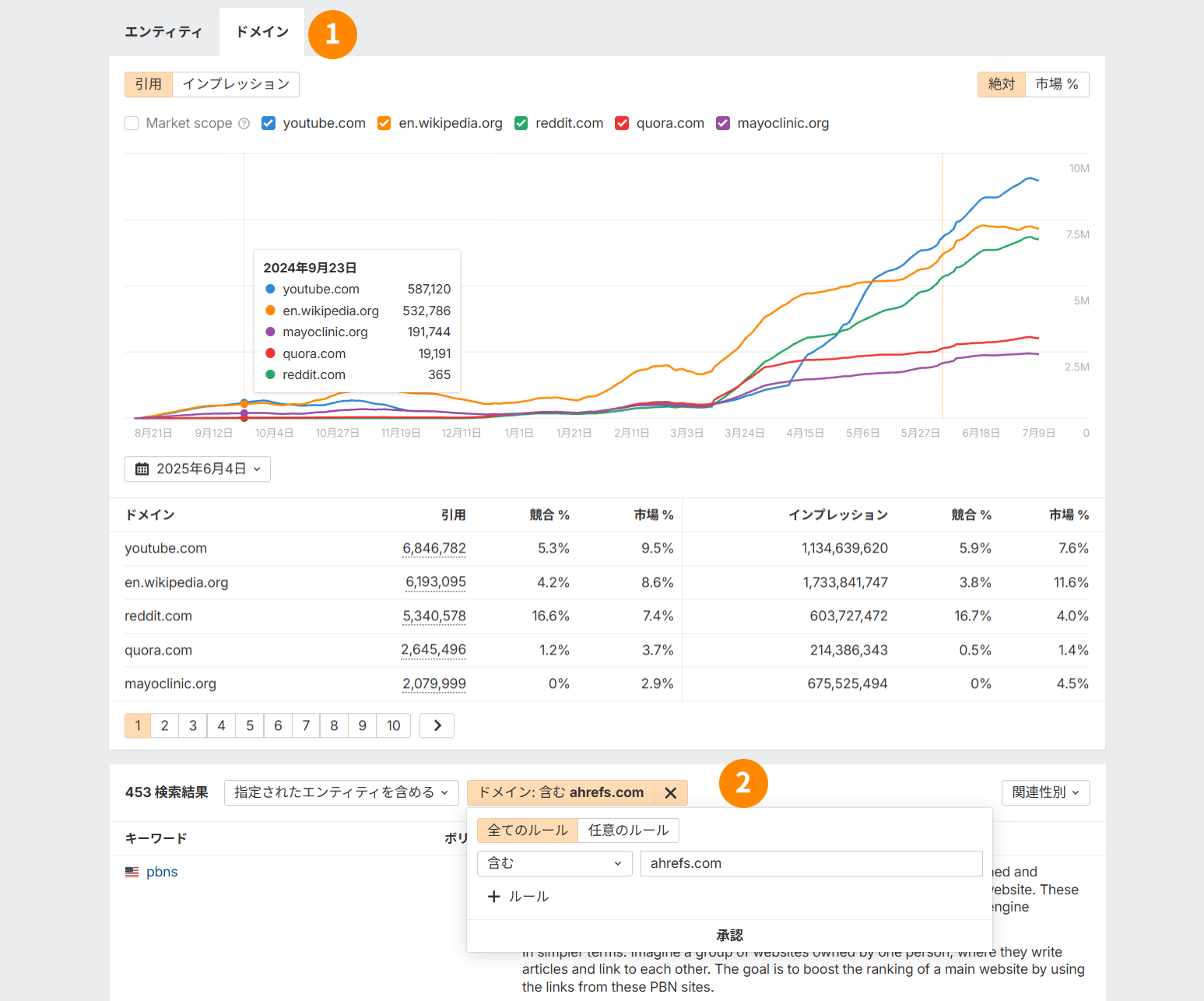Expand the 含む condition dropdown

point(554,863)
